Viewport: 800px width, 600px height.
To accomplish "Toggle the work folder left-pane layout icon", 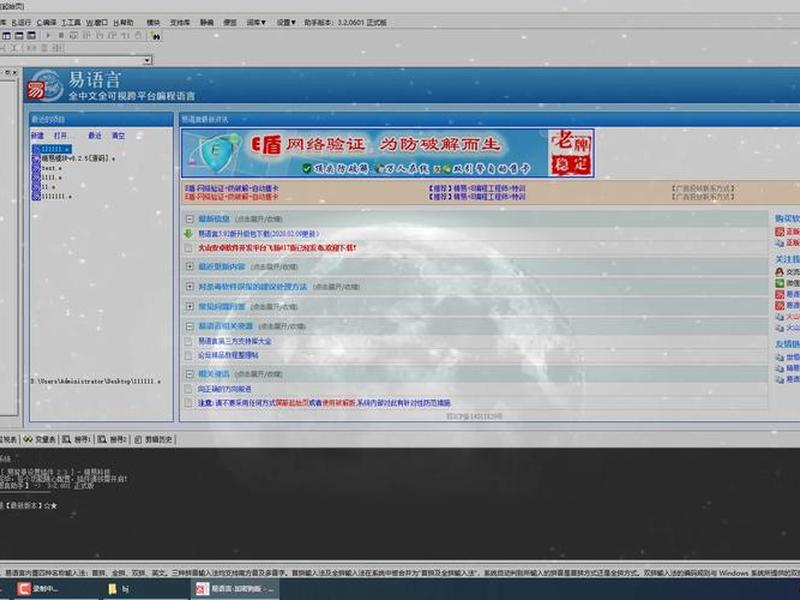I will tap(7, 35).
